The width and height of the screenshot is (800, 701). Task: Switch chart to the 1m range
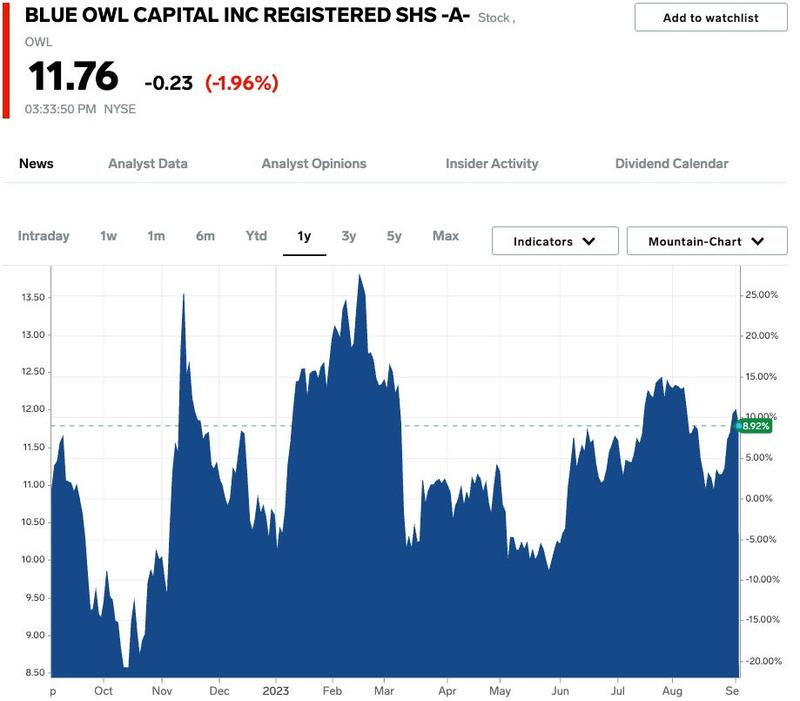[156, 236]
